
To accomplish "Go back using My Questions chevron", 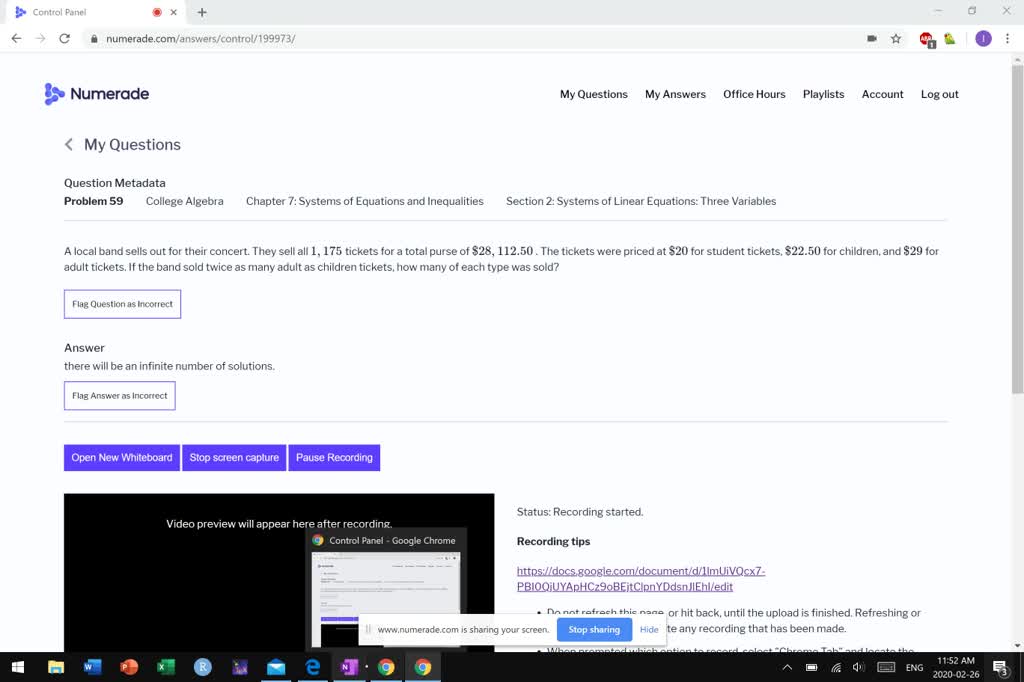I will click(69, 145).
